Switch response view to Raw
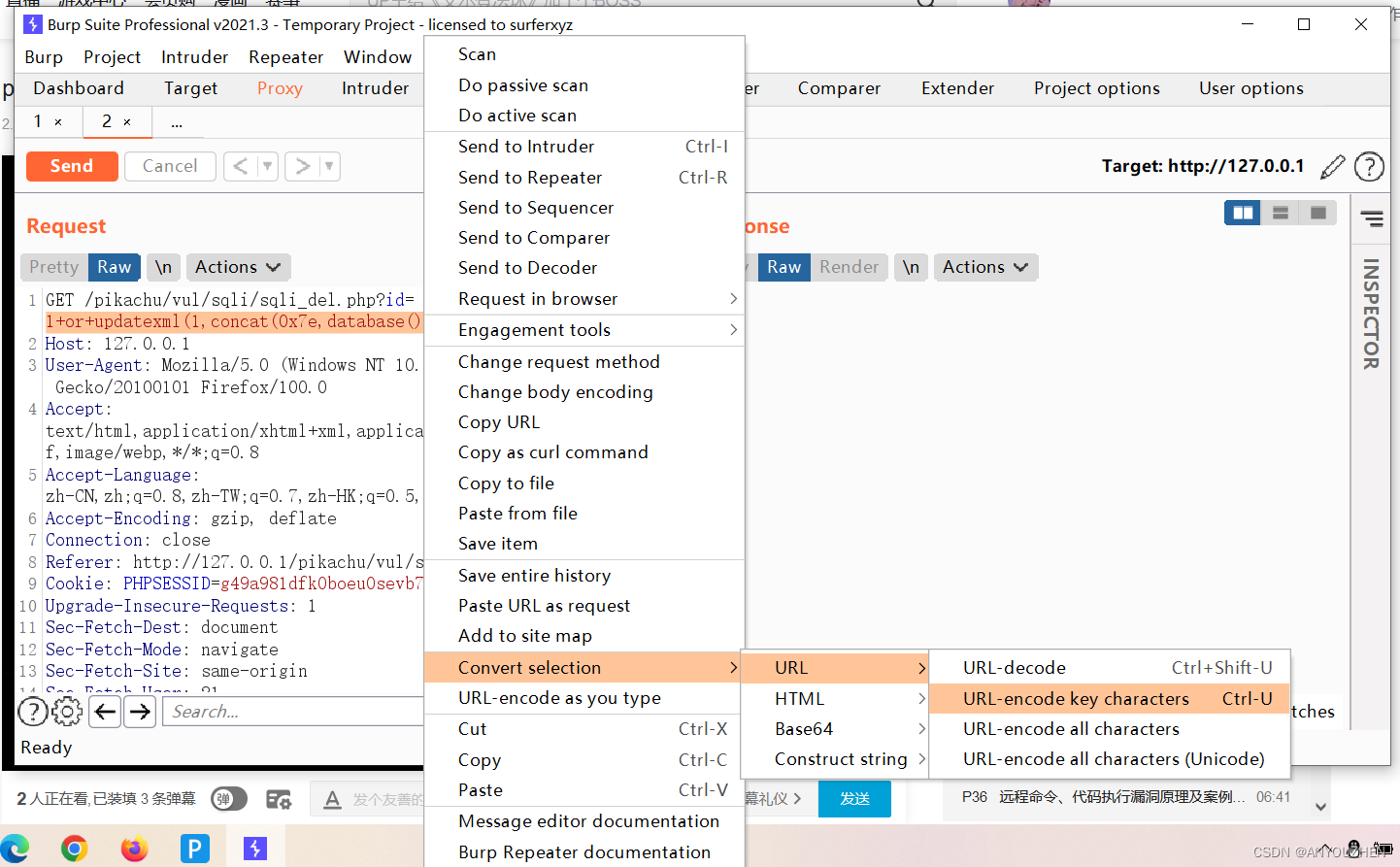This screenshot has width=1400, height=867. (x=784, y=267)
